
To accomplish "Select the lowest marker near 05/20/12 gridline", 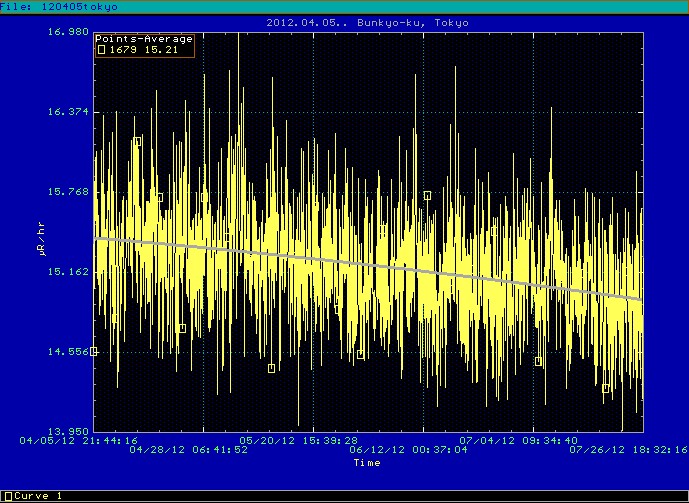I will pos(271,368).
